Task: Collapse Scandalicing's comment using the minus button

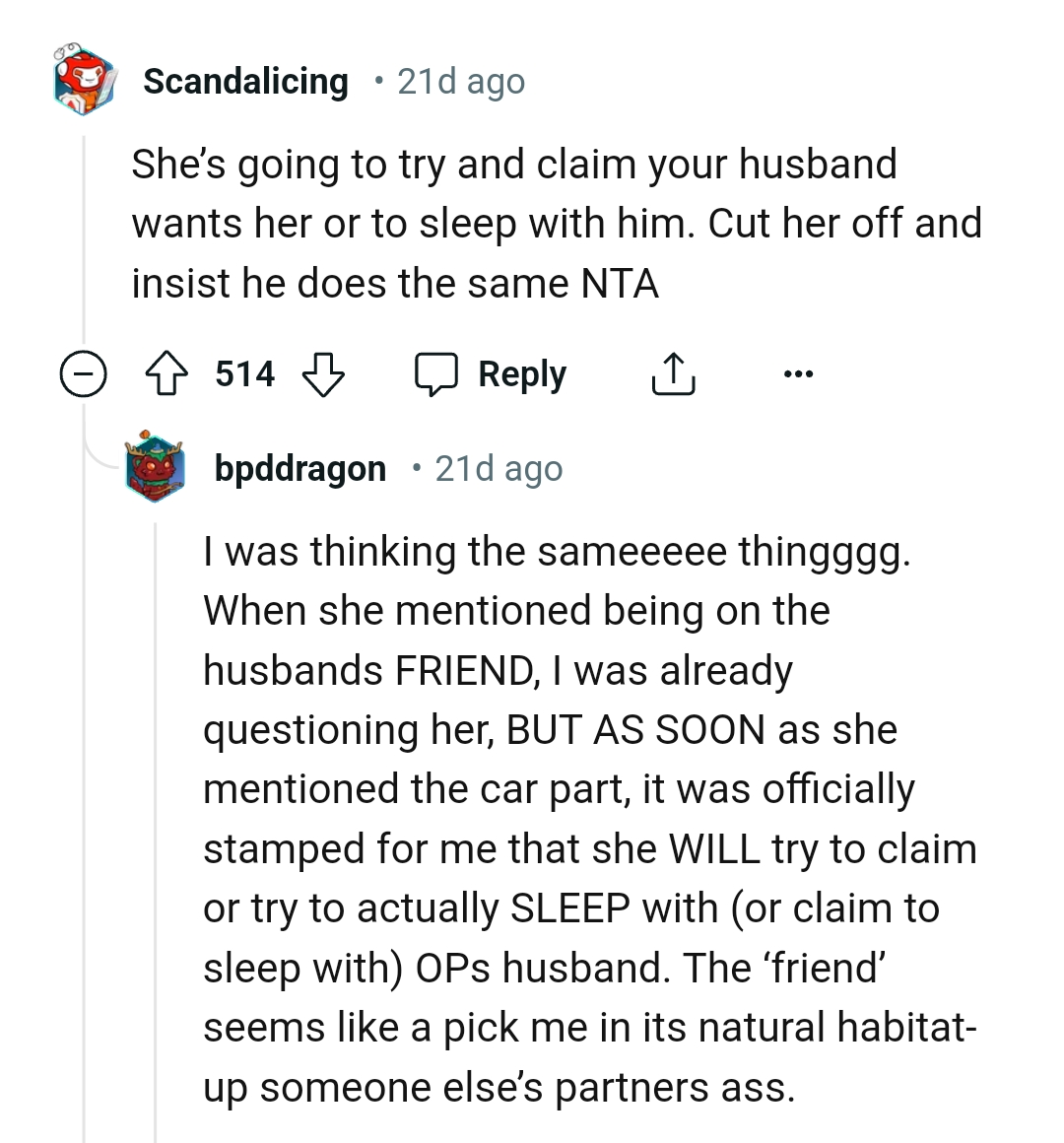Action: tap(84, 373)
